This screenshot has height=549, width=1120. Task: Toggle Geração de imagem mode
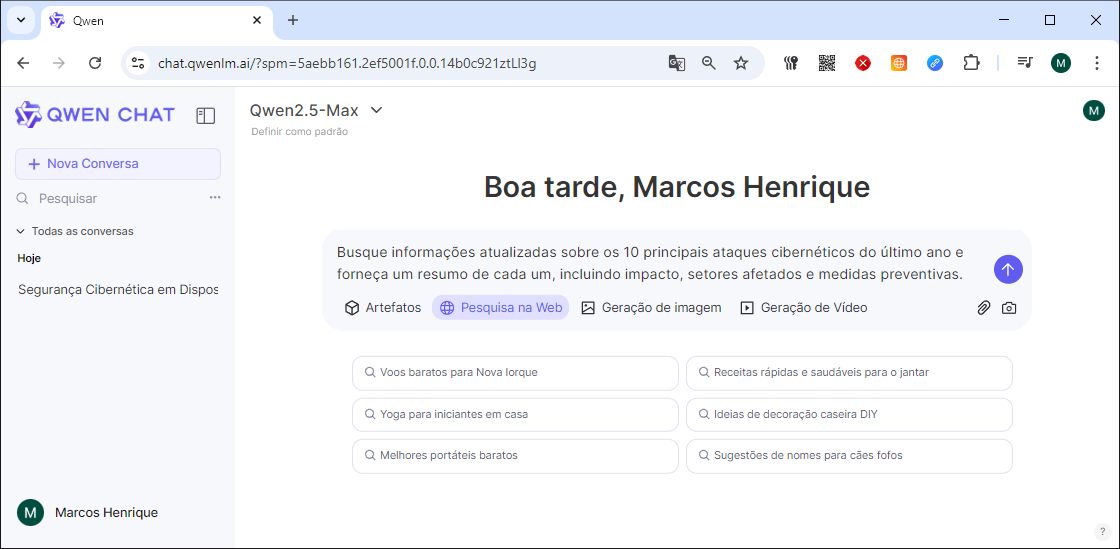(651, 308)
